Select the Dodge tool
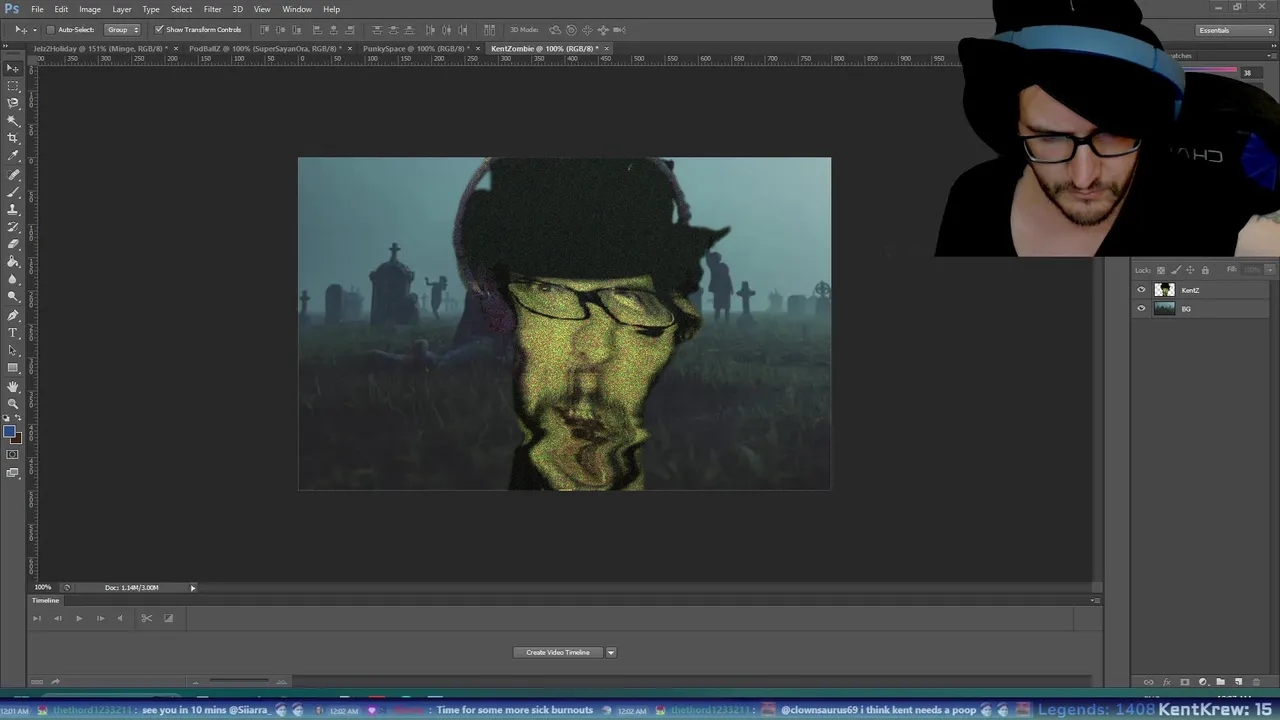 [x=13, y=297]
